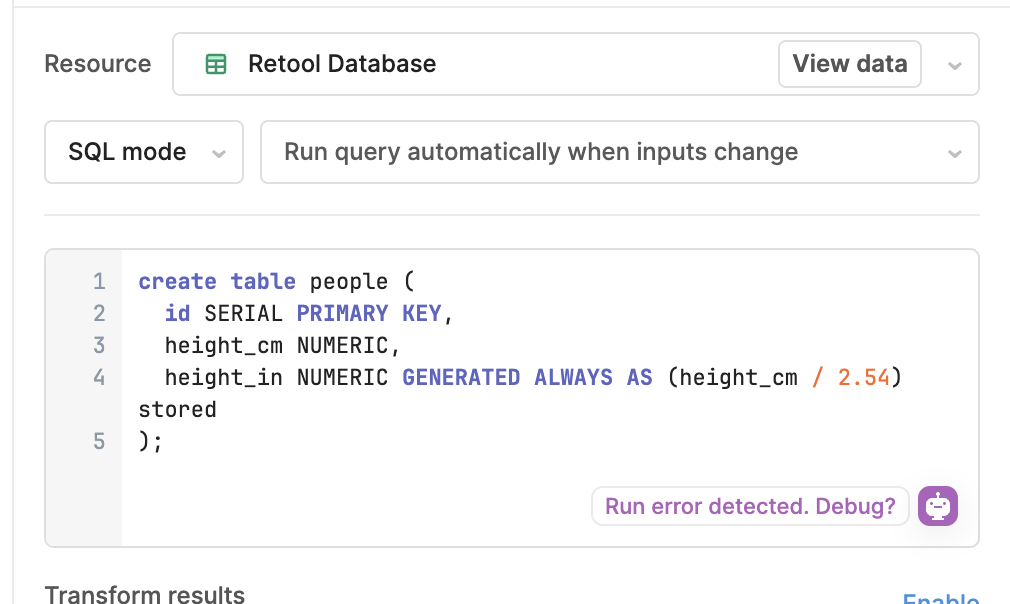Expand the Resource selector chevron

pyautogui.click(x=954, y=65)
